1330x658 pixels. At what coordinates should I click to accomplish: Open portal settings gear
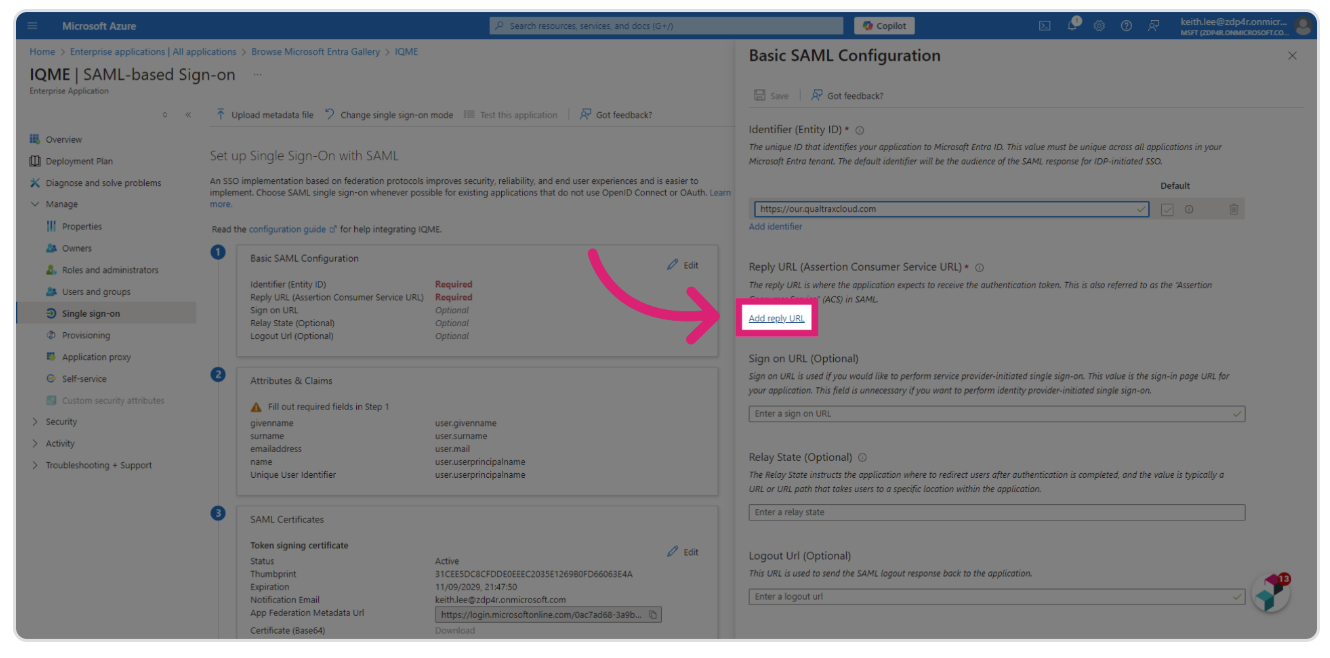pyautogui.click(x=1099, y=26)
